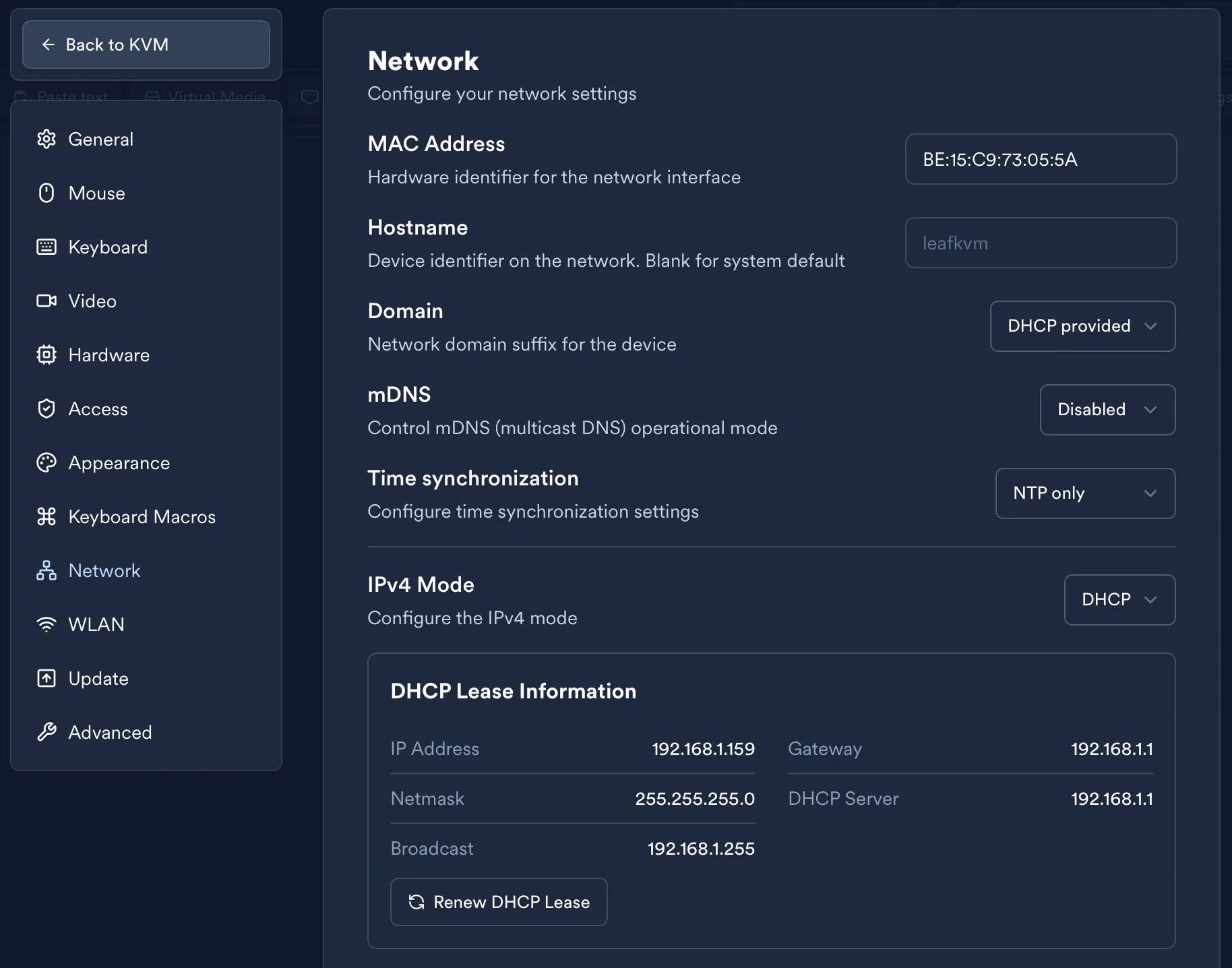Click the Advanced wrench icon
Image resolution: width=1232 pixels, height=968 pixels.
click(47, 732)
